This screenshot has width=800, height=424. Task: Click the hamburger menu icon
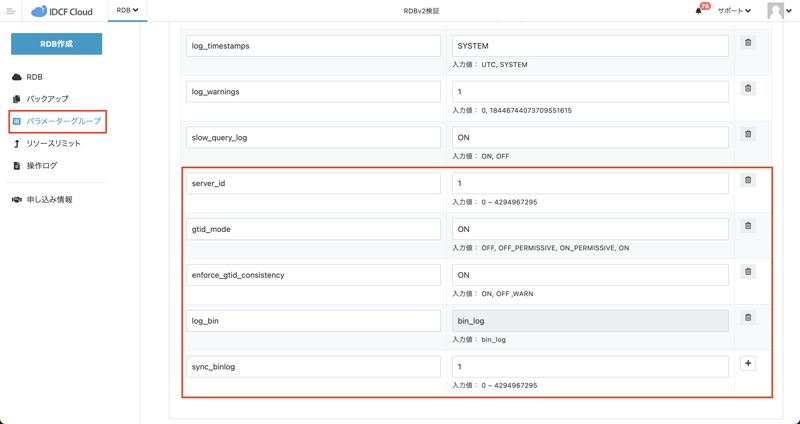[11, 11]
